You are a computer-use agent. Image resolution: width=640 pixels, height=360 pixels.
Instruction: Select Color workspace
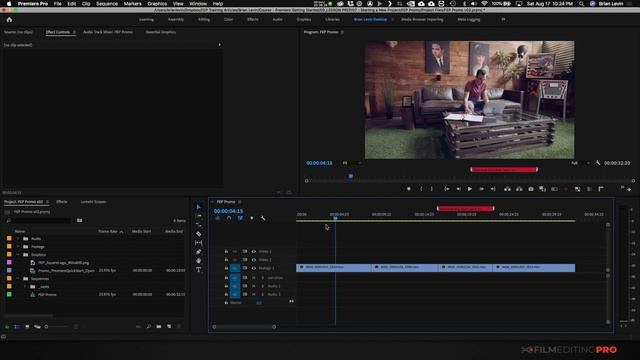228,19
